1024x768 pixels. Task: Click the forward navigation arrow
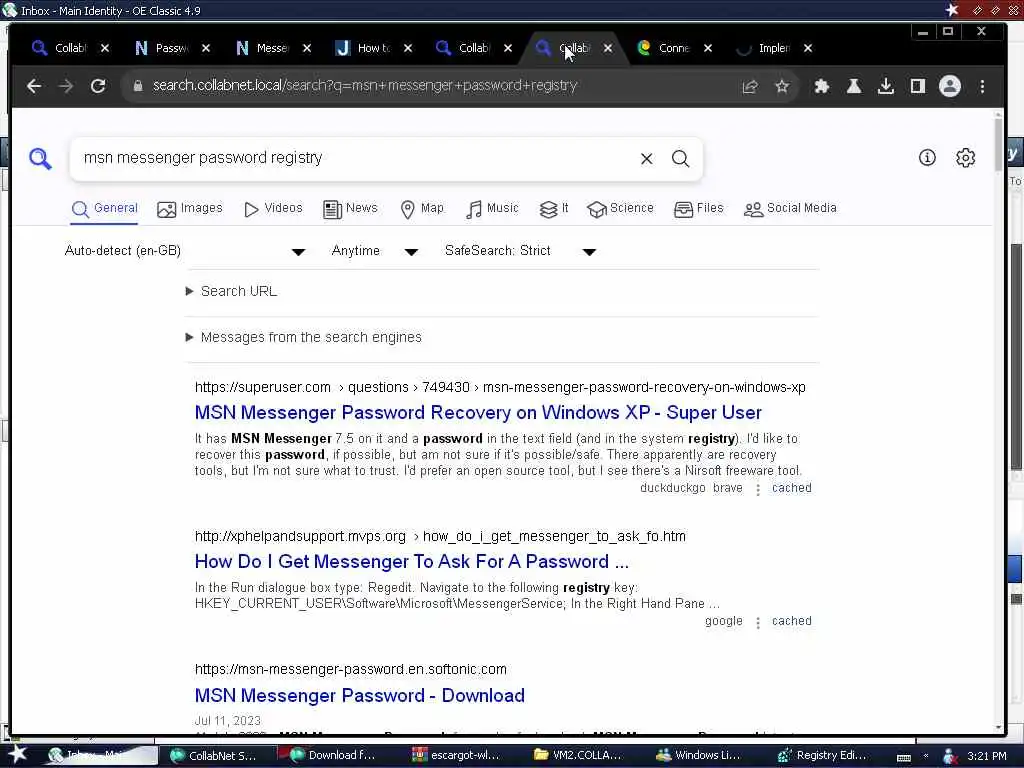[66, 86]
